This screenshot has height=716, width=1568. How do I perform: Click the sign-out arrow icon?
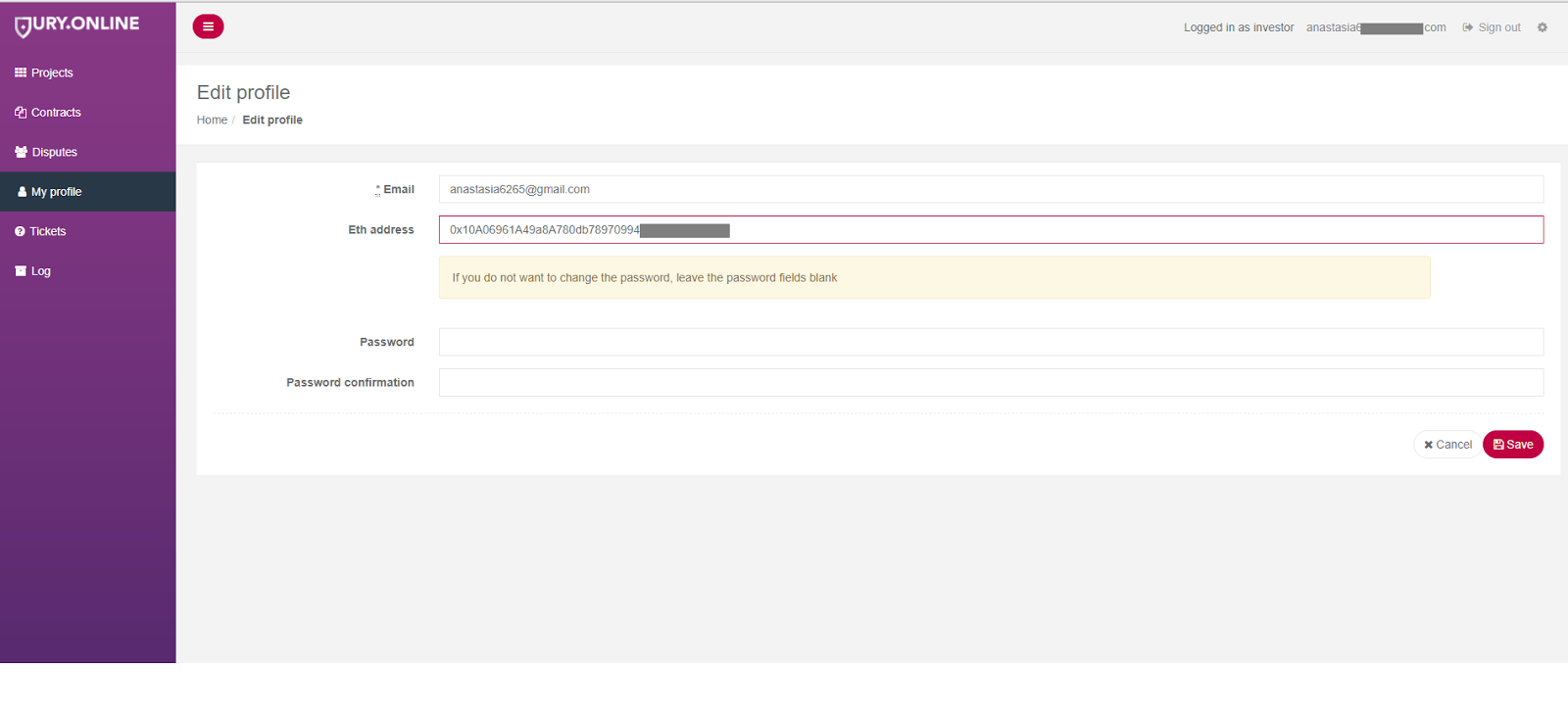click(x=1468, y=27)
